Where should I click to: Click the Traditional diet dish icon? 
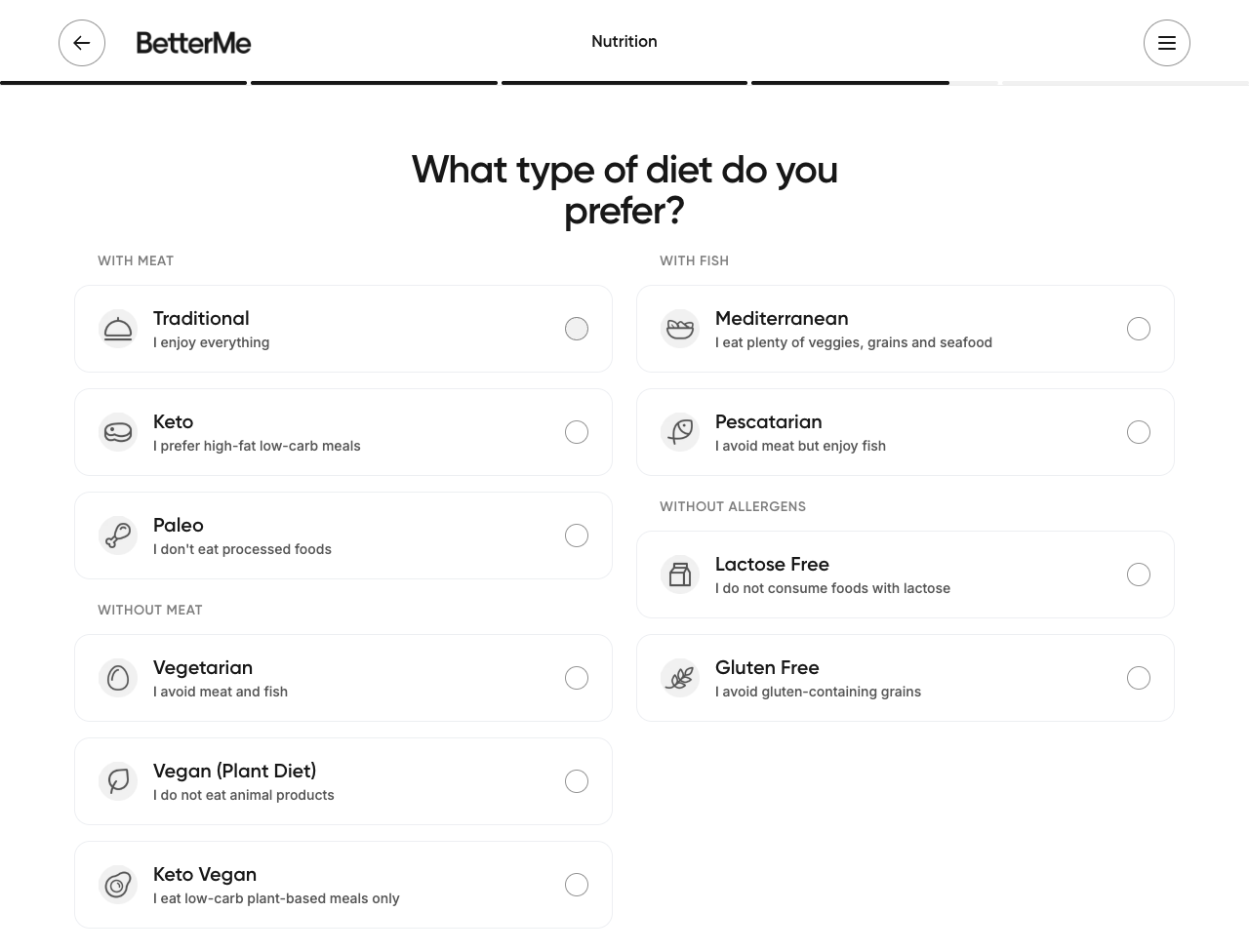click(x=118, y=330)
